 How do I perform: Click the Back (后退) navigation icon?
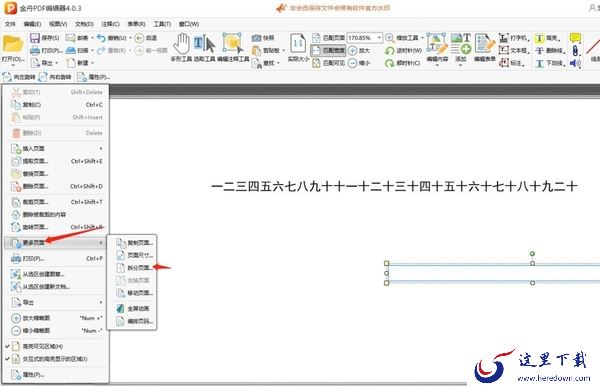(139, 38)
